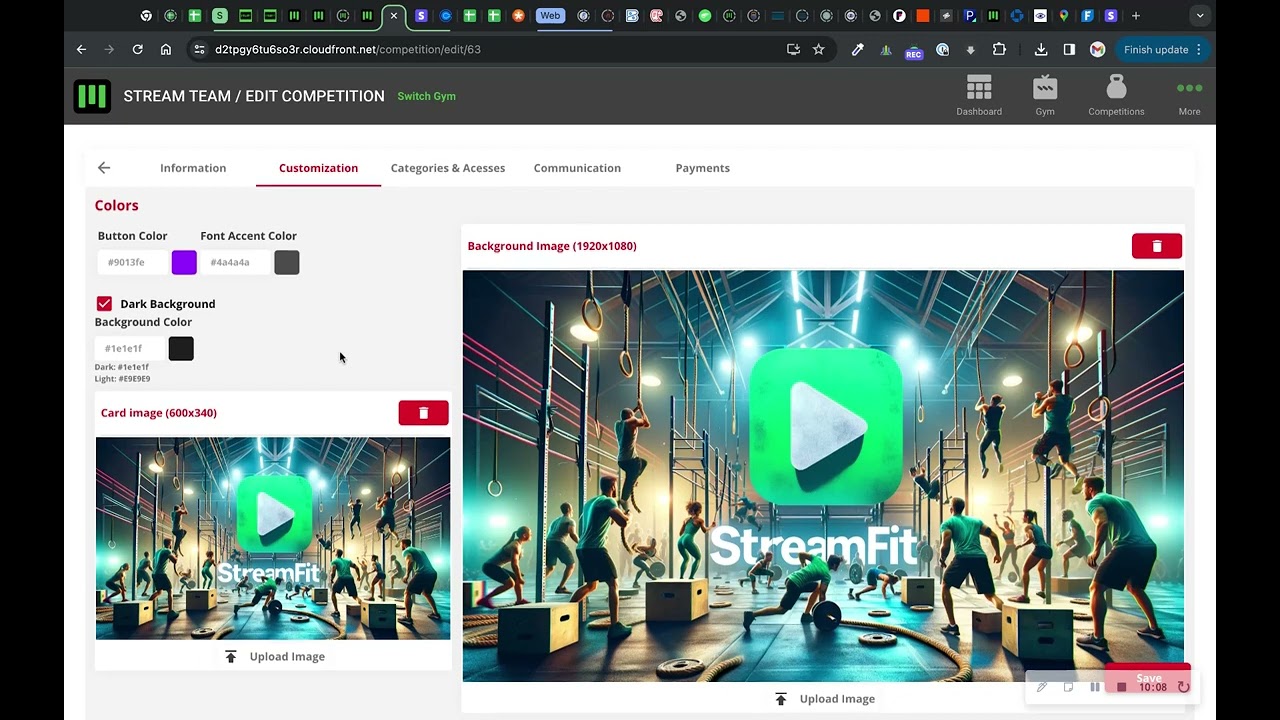Delete the background image with trash button

coord(1157,246)
